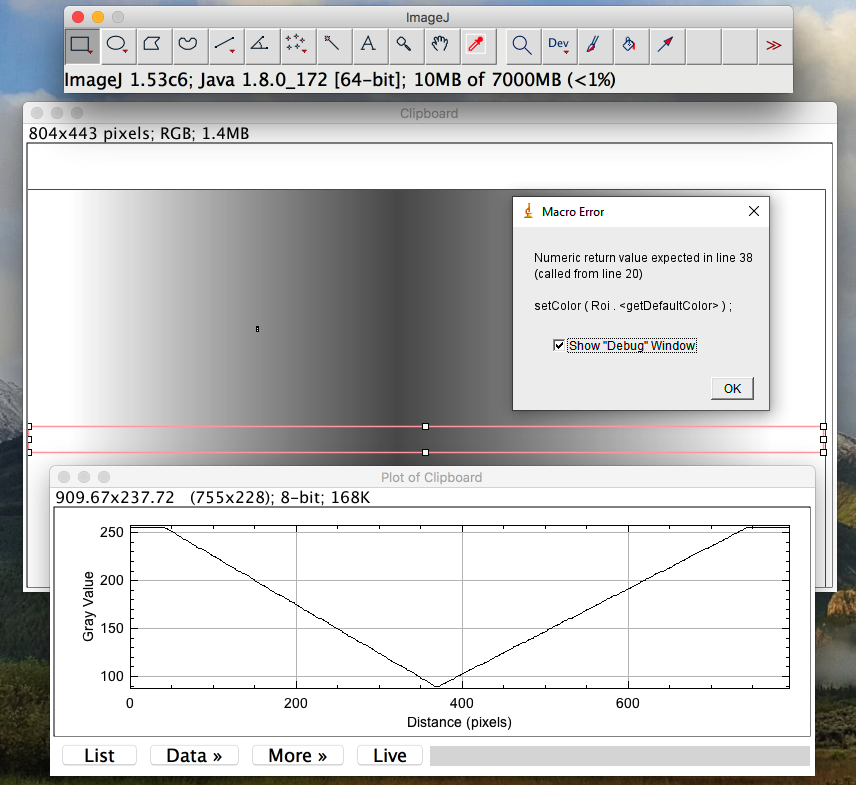Open the Dev menu dropdown
The width and height of the screenshot is (856, 785).
(558, 46)
